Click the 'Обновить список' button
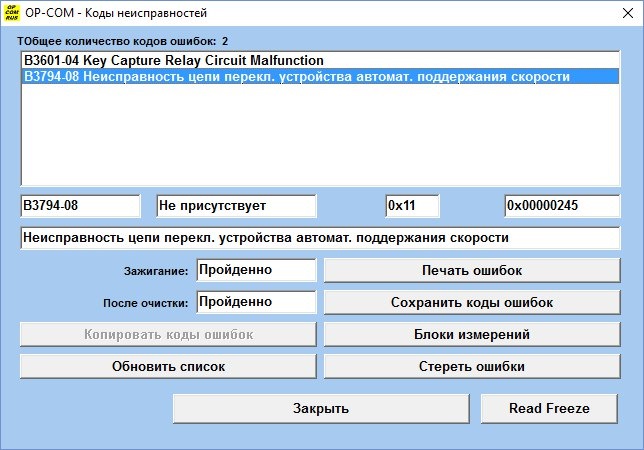The height and width of the screenshot is (450, 644). [168, 366]
